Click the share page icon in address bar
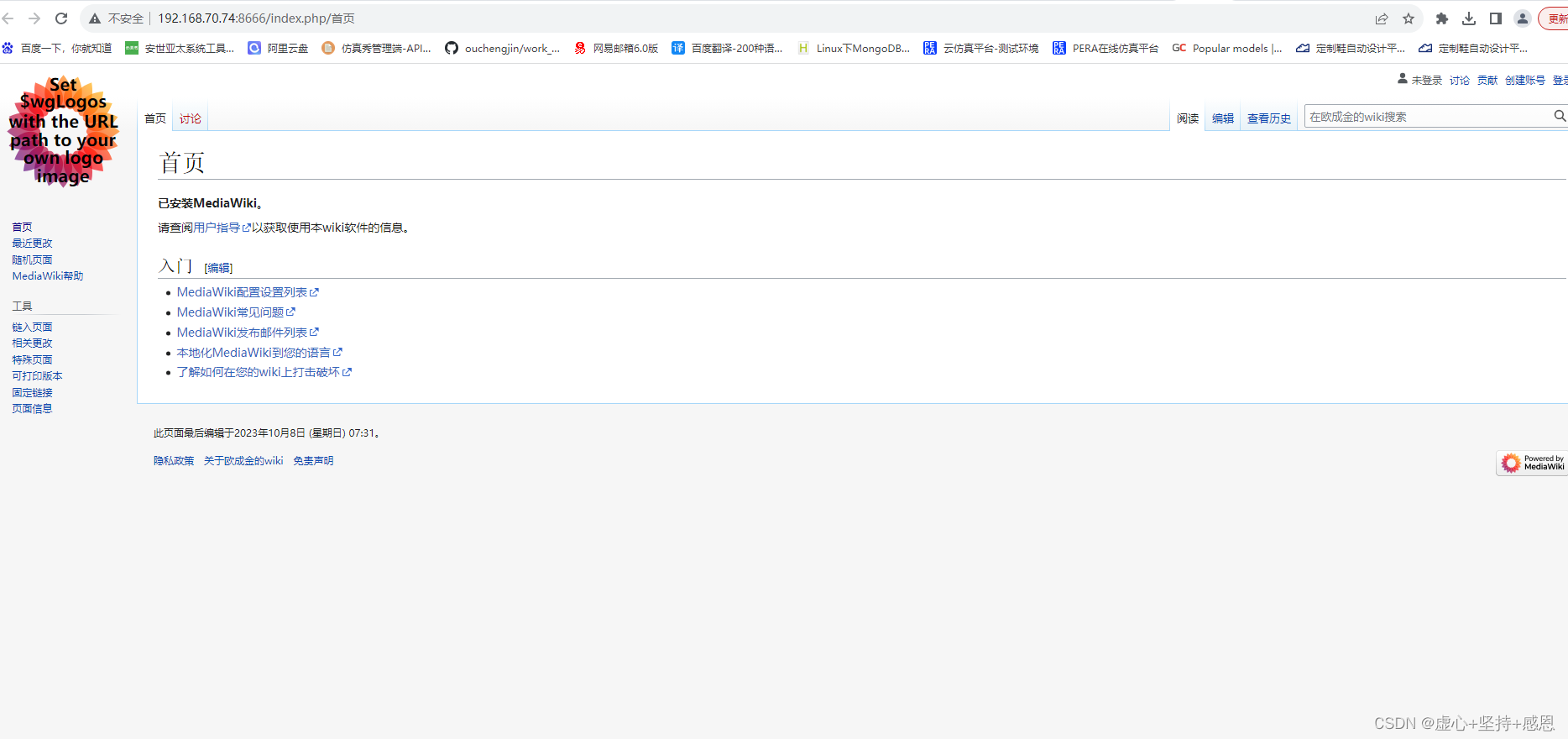This screenshot has width=1568, height=739. pyautogui.click(x=1382, y=18)
